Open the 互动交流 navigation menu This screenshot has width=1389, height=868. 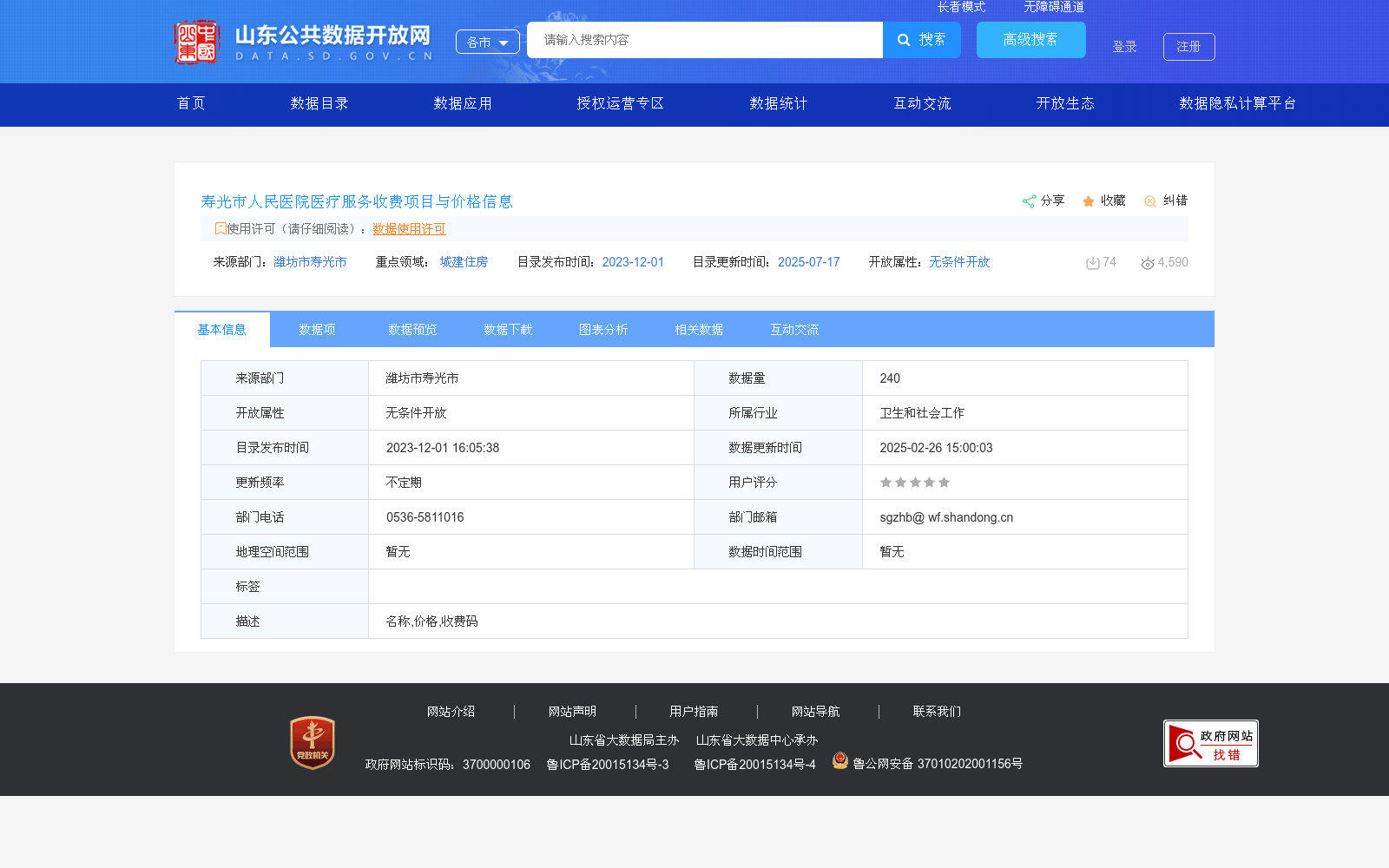[921, 103]
